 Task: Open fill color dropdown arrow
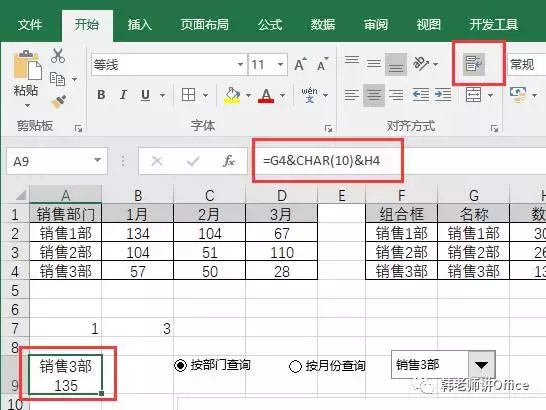pyautogui.click(x=248, y=95)
